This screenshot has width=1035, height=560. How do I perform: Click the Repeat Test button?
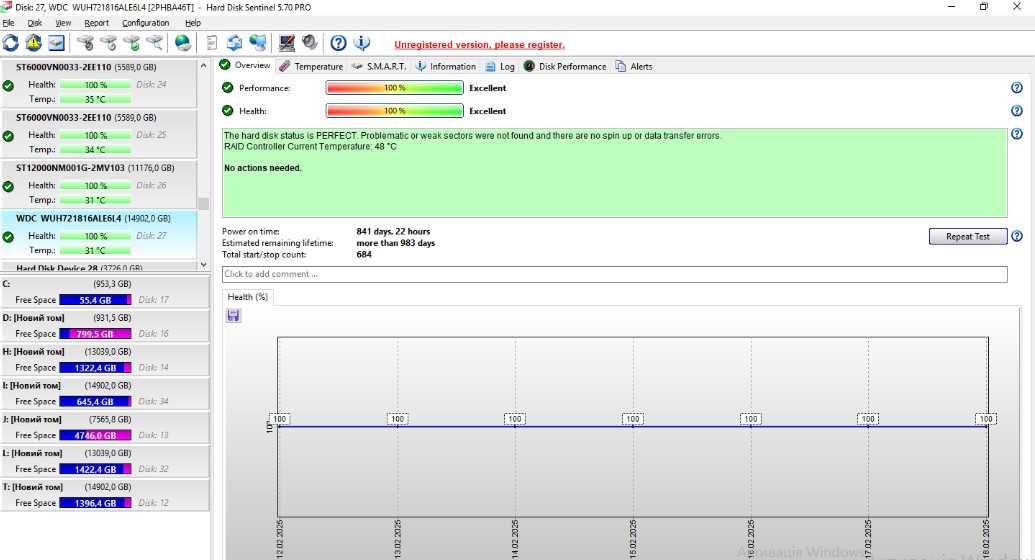[x=968, y=236]
